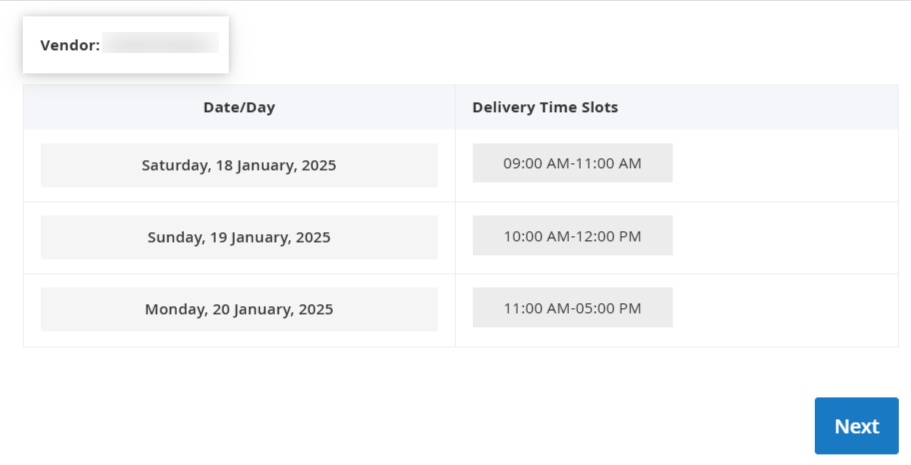Select Sunday, 19 January, 2025 date cell
The width and height of the screenshot is (911, 465).
[239, 237]
